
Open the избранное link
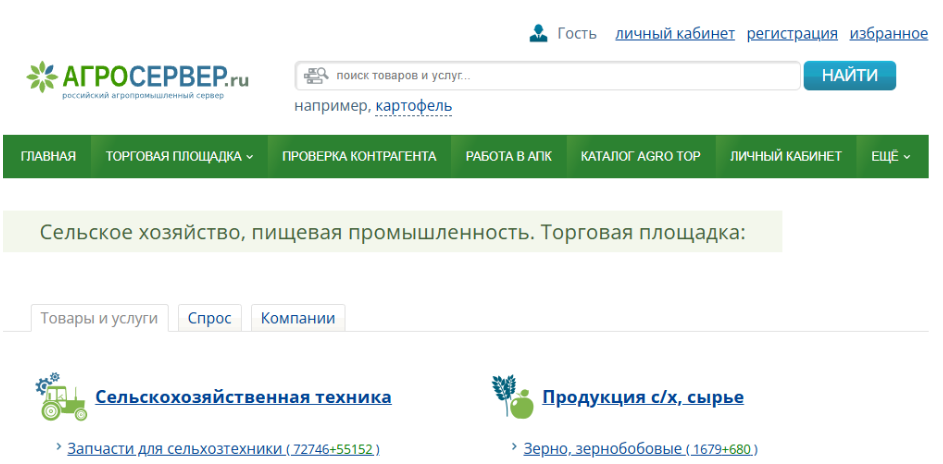click(x=888, y=33)
